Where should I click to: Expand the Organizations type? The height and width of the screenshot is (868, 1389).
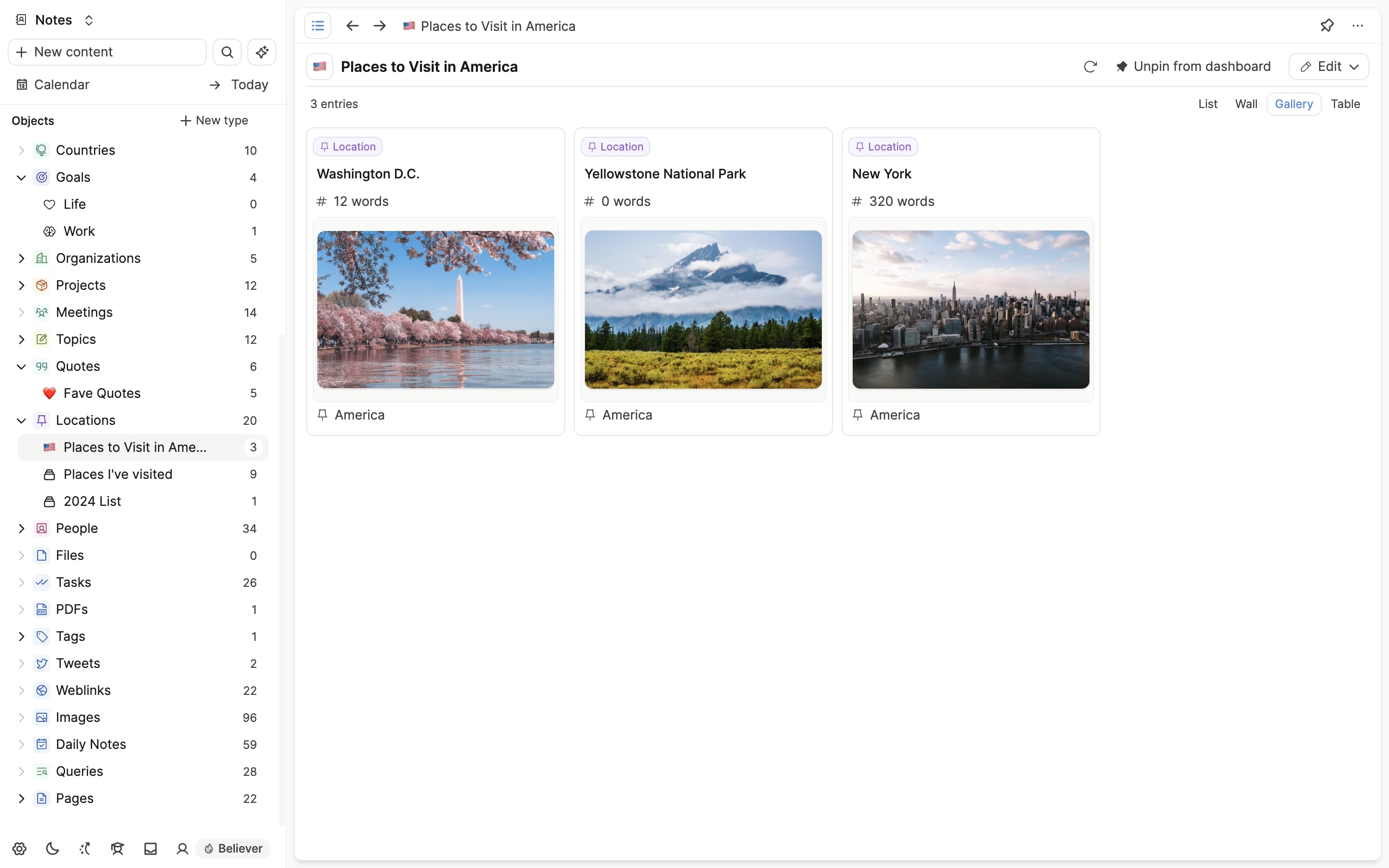click(x=21, y=258)
